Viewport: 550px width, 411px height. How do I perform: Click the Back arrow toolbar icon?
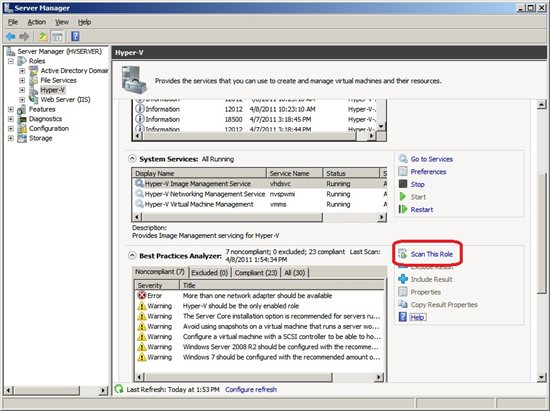(10, 36)
